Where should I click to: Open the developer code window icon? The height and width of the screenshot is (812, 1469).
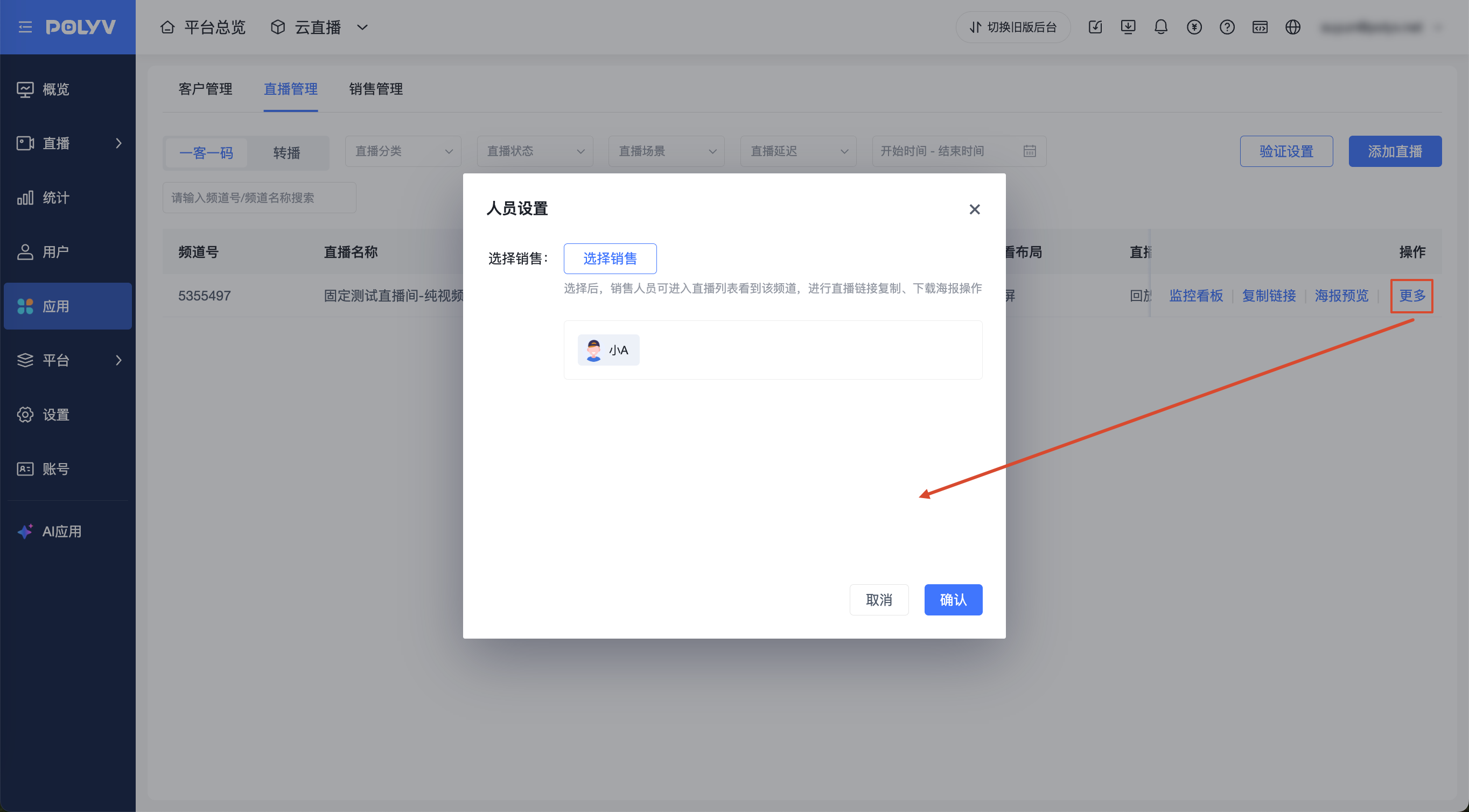(x=1260, y=27)
